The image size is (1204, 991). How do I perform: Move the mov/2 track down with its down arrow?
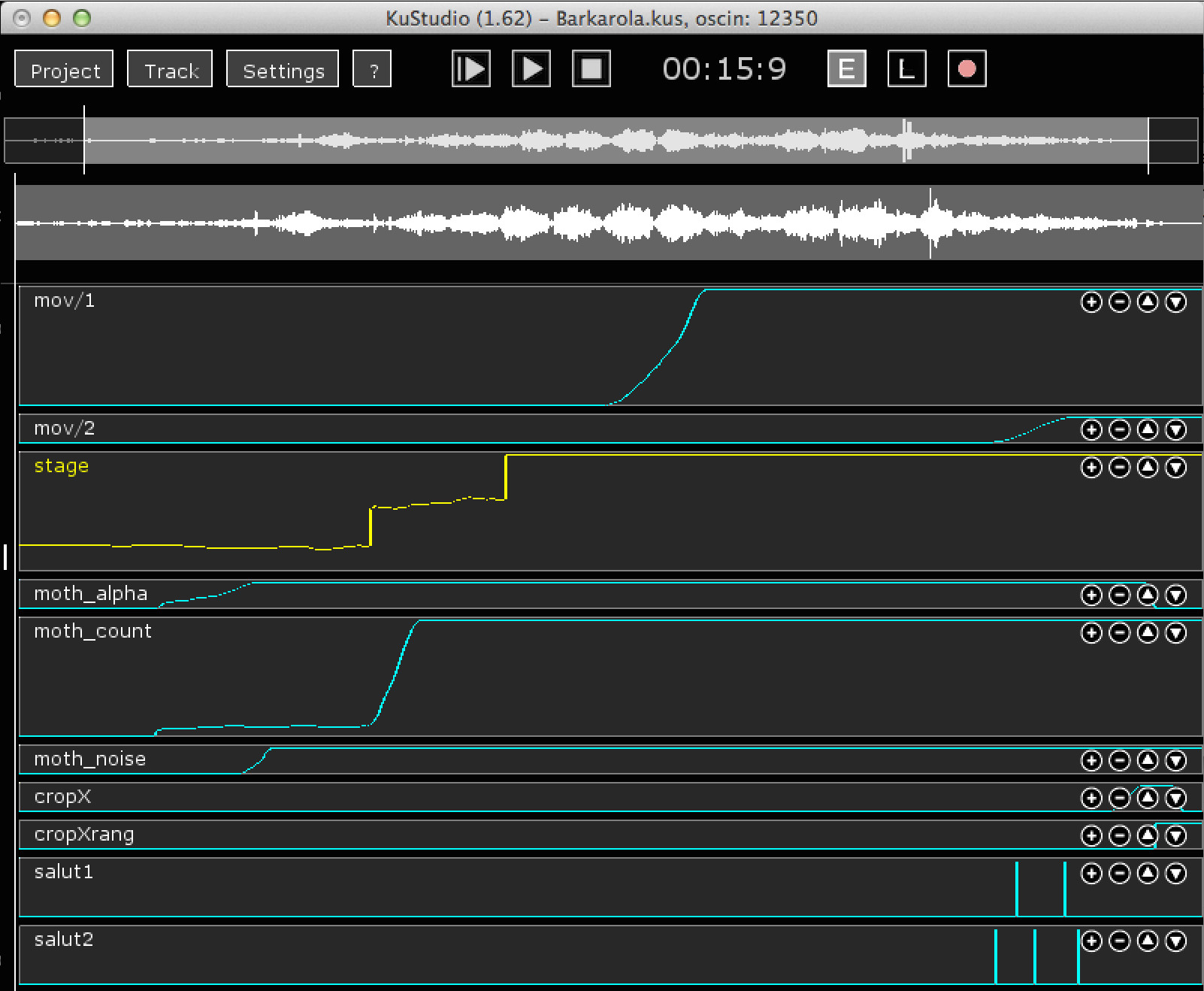[1176, 430]
